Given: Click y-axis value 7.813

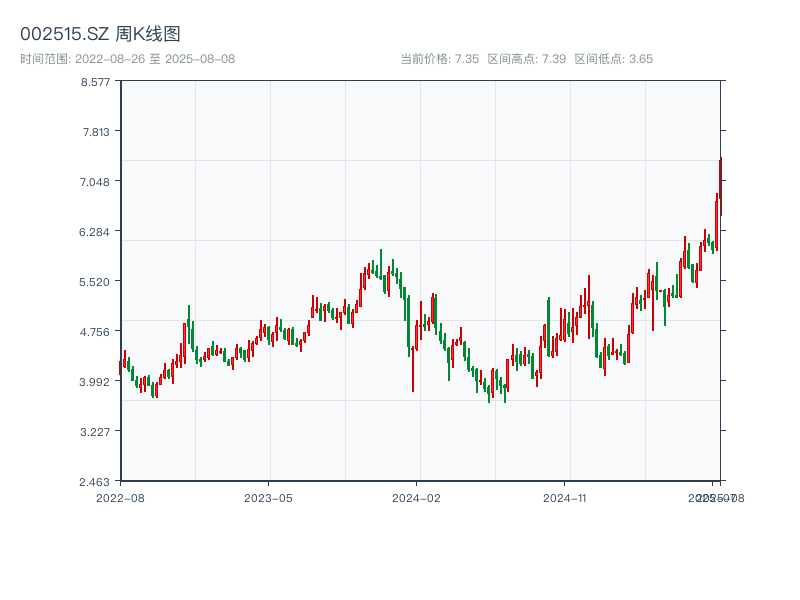Looking at the screenshot, I should pyautogui.click(x=96, y=132).
